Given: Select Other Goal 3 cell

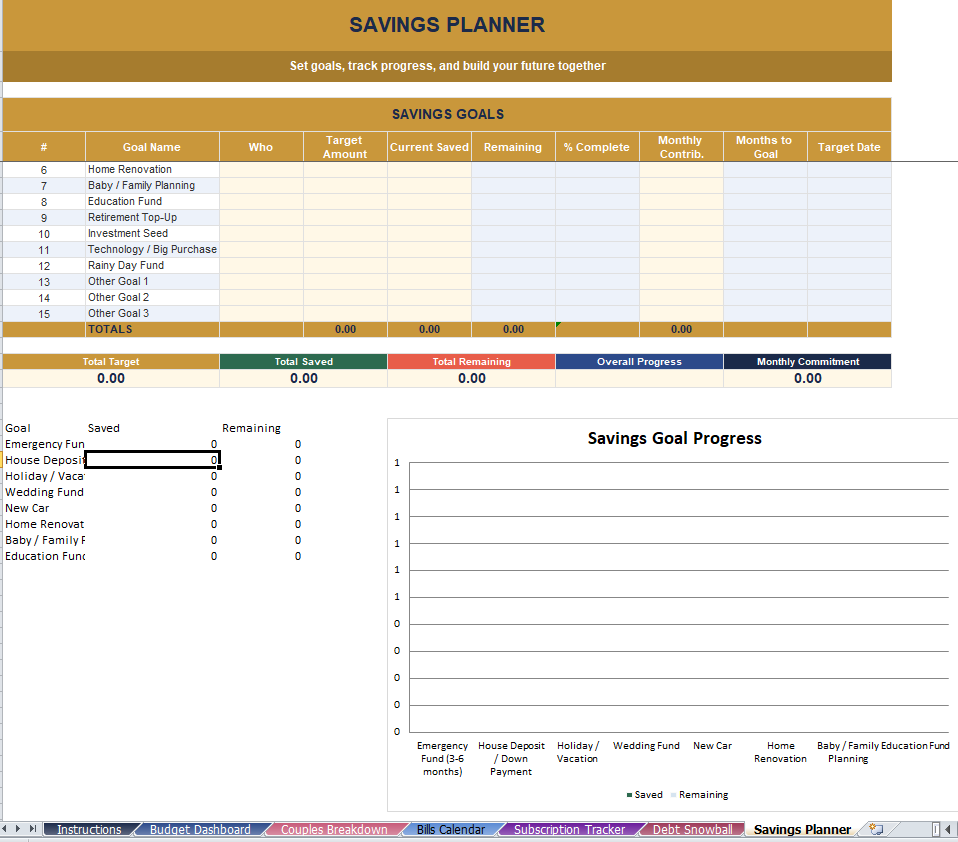Looking at the screenshot, I should 152,313.
